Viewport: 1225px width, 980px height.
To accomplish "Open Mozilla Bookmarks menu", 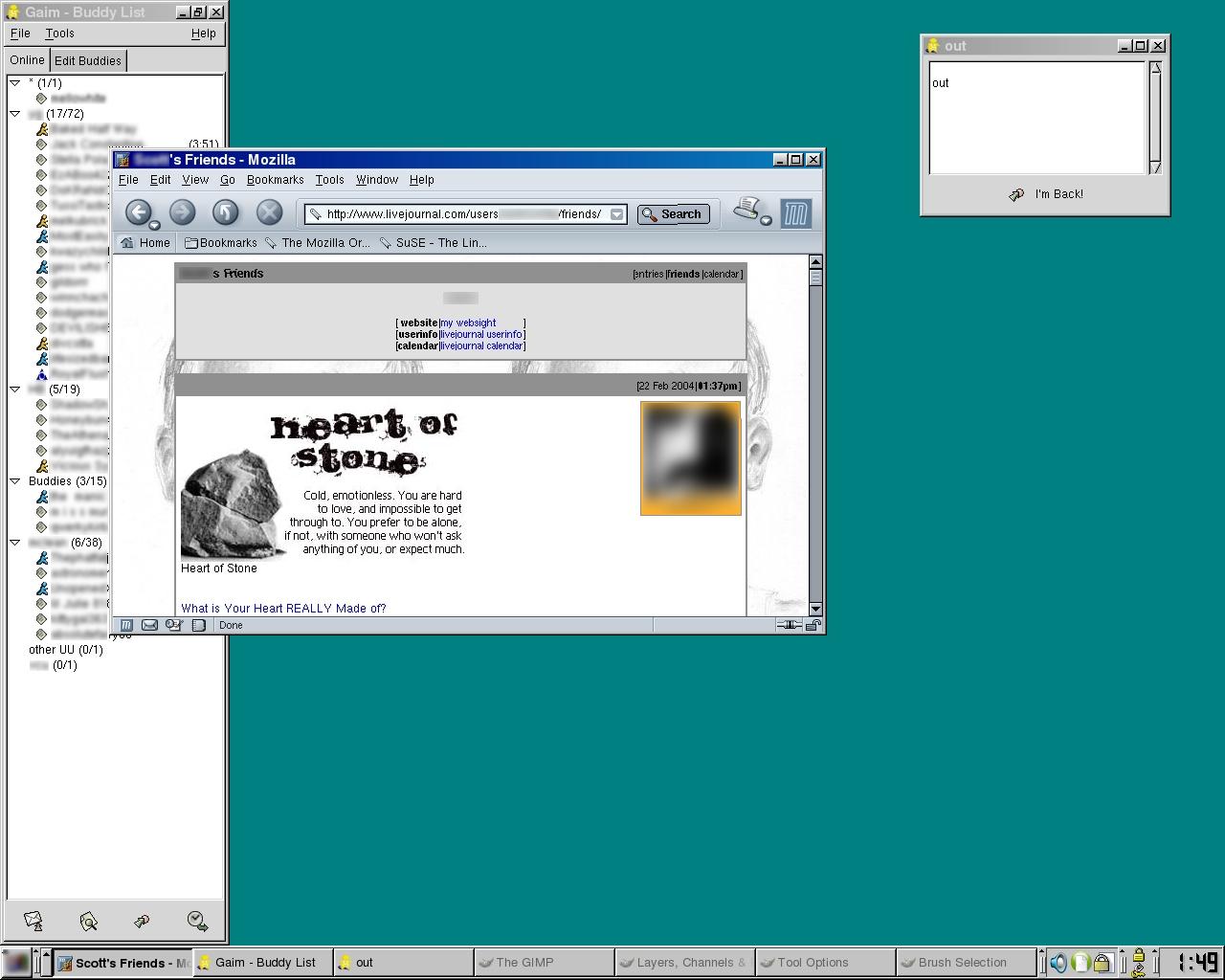I will (276, 180).
